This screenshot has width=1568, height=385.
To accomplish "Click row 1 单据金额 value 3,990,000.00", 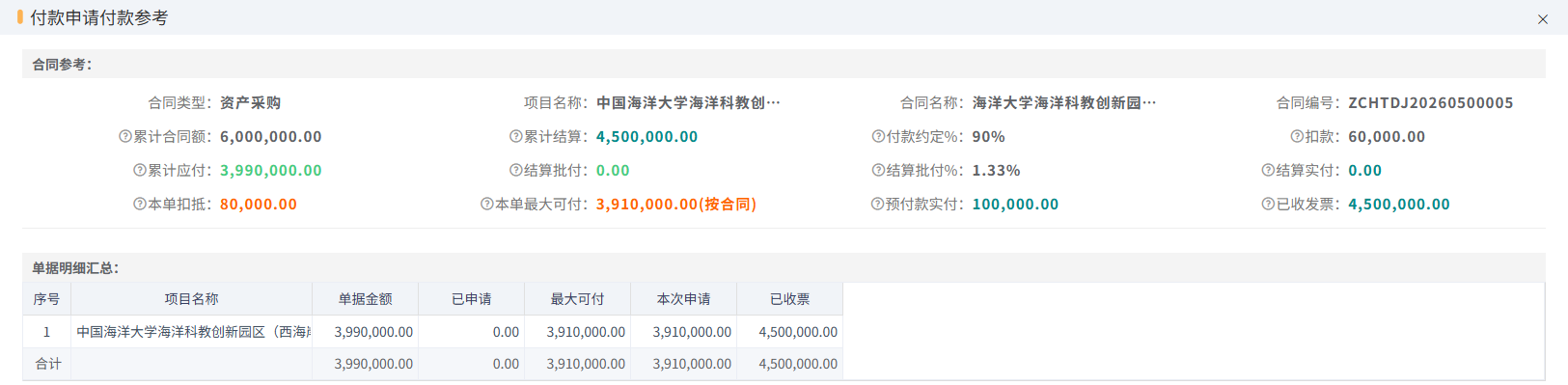I will (373, 332).
